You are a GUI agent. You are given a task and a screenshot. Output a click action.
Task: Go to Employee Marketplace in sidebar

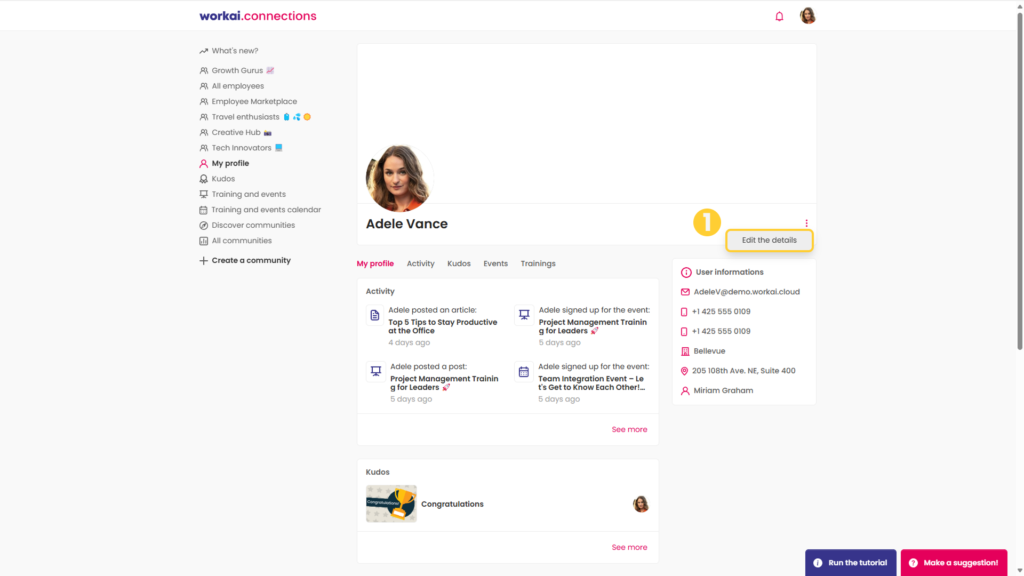254,102
